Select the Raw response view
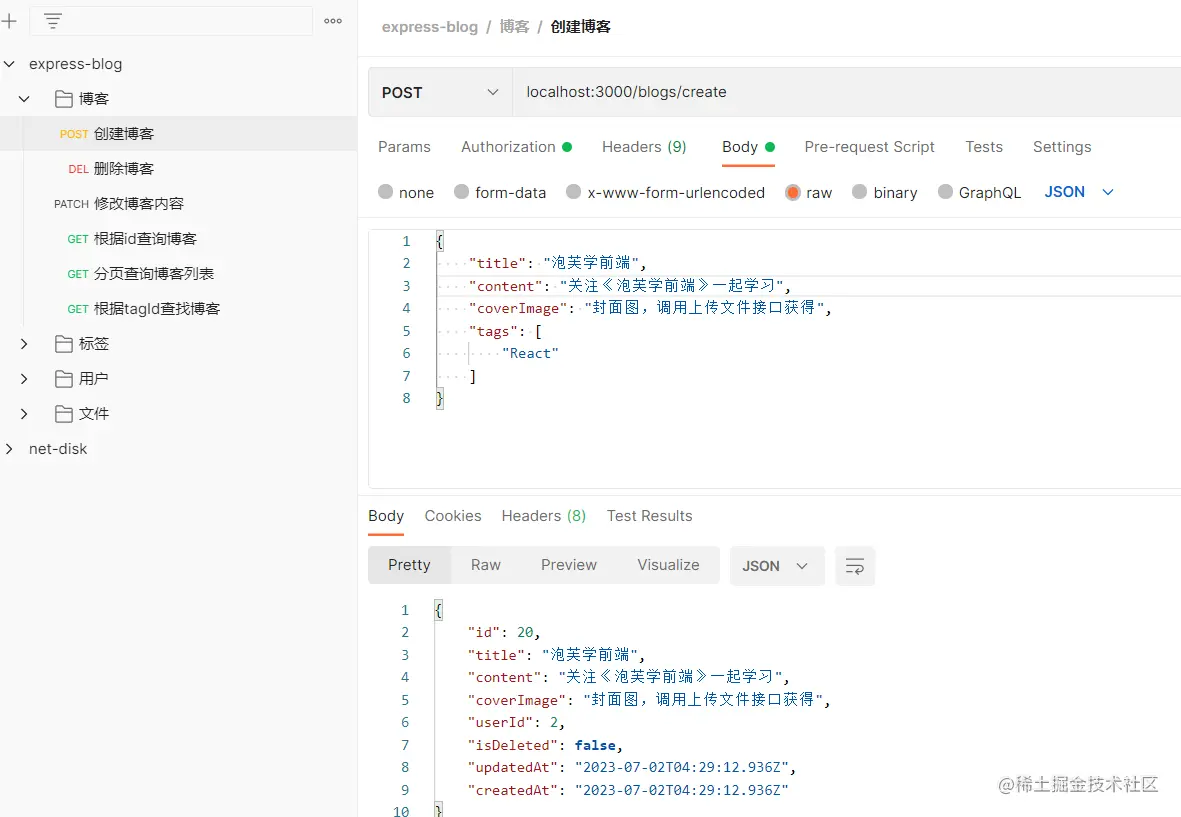Screen dimensions: 1181x817 click(486, 565)
